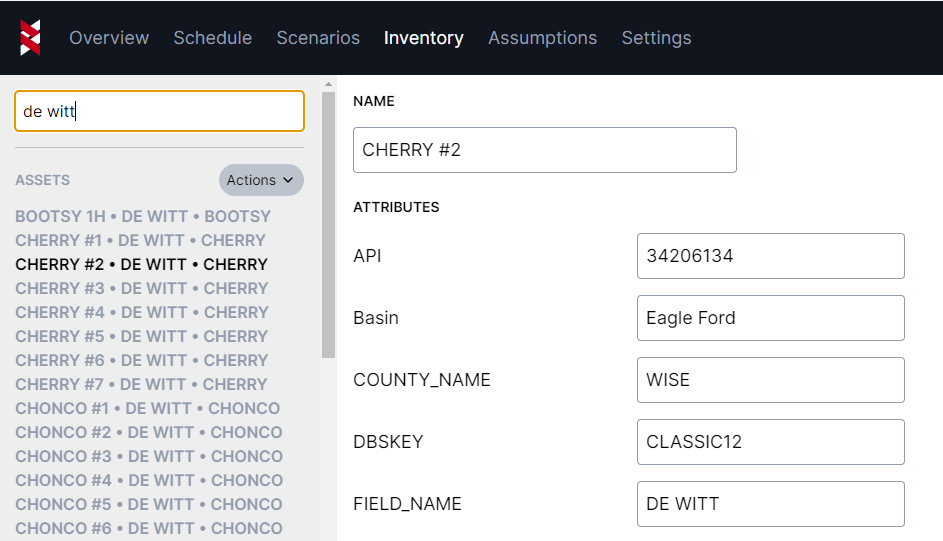Choose CHERRY #1 from the assets list
Viewport: 943px width, 541px height.
coord(140,240)
